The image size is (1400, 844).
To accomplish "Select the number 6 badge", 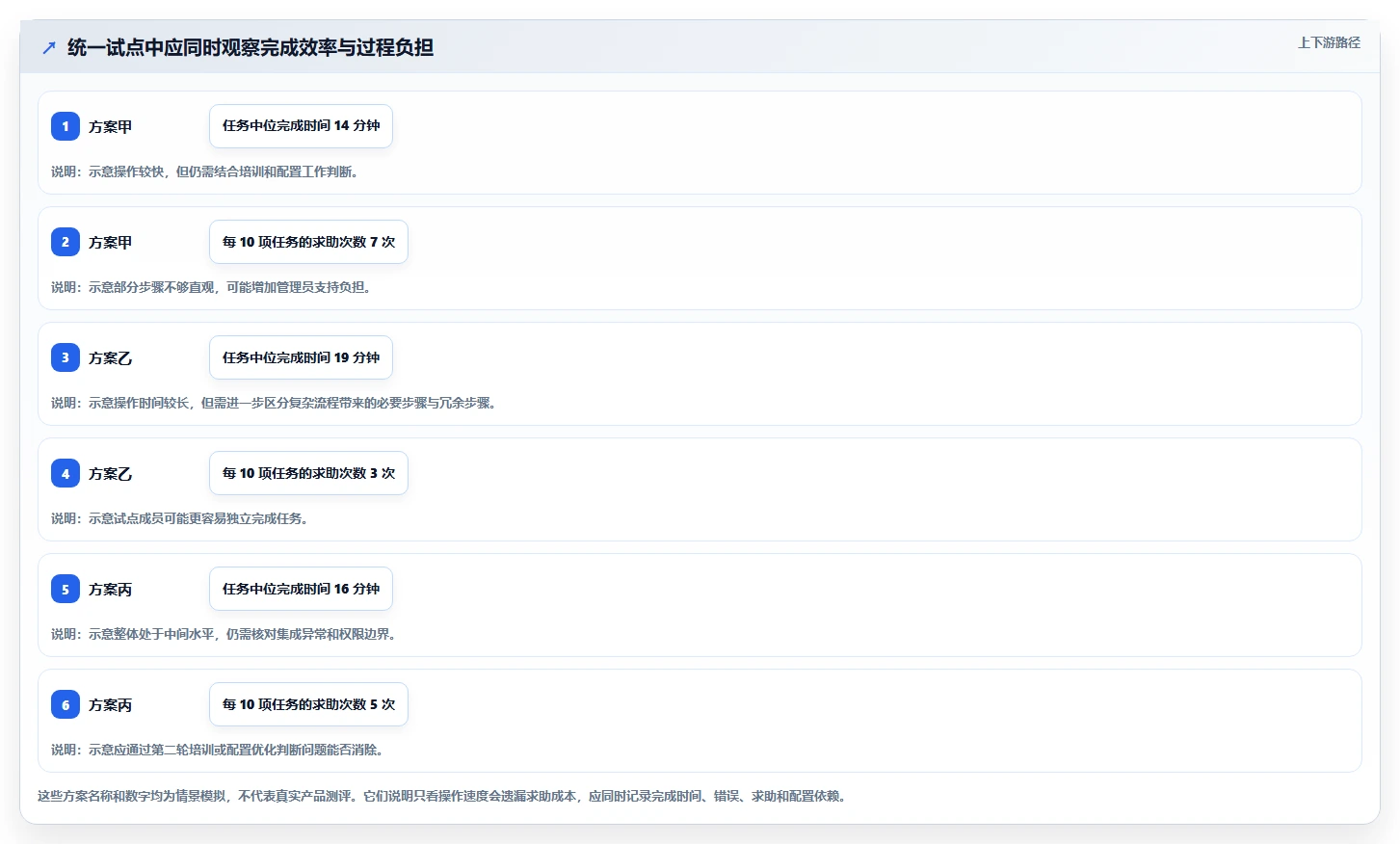I will [66, 704].
